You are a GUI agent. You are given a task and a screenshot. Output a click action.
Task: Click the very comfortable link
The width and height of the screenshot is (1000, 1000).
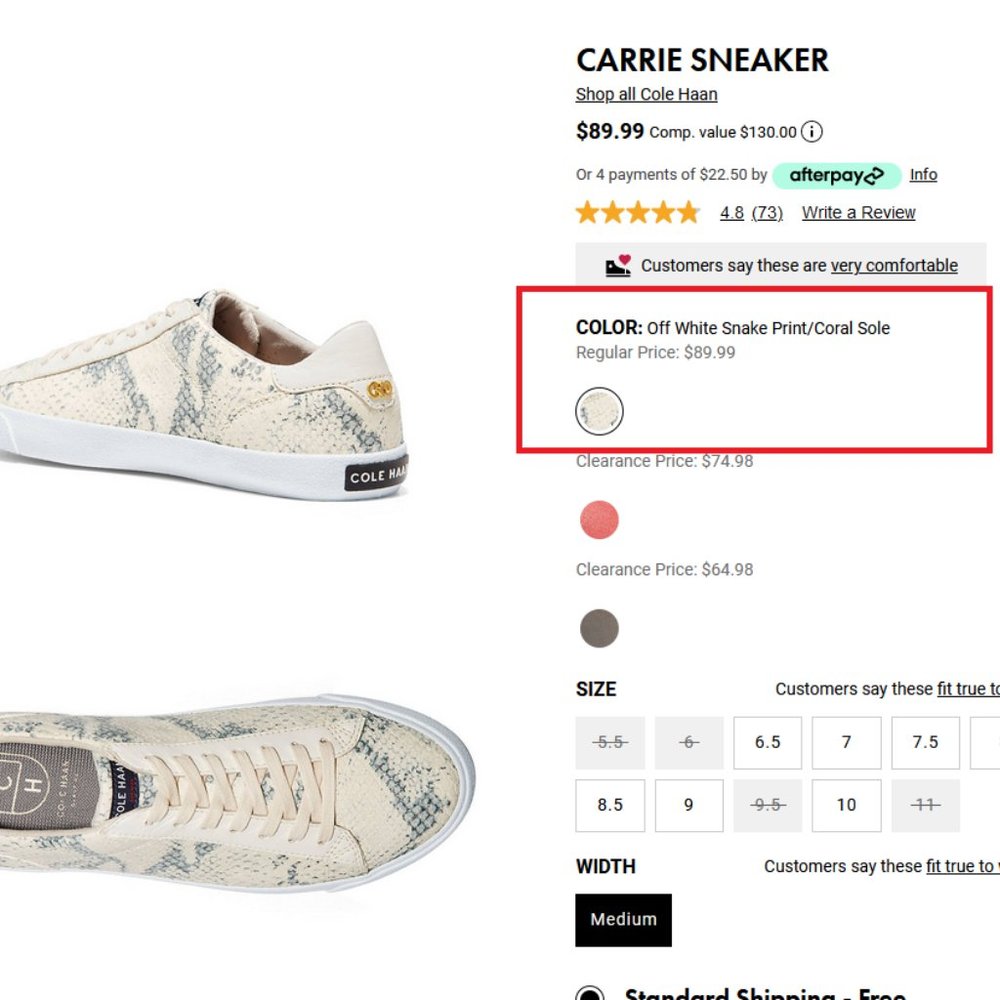895,265
